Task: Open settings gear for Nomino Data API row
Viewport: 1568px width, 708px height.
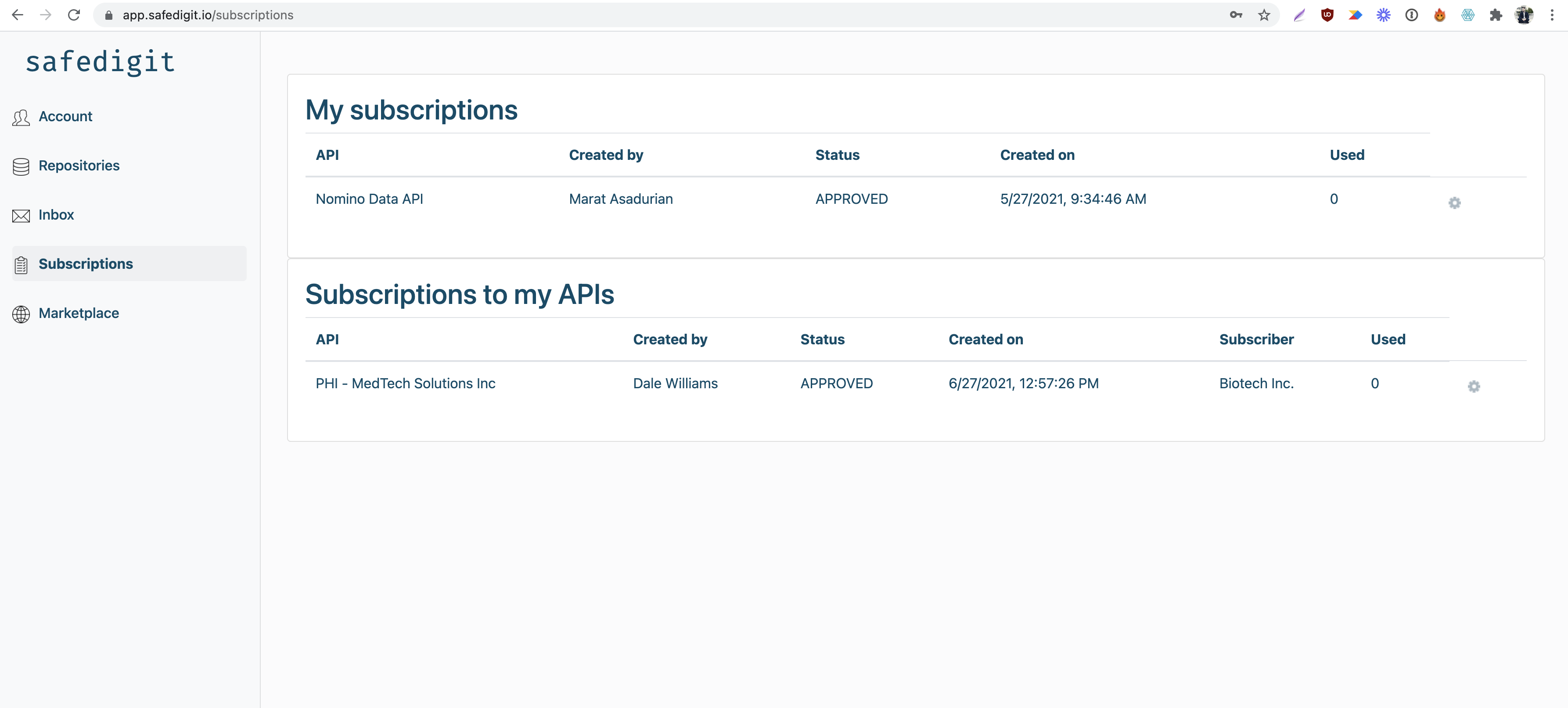Action: coord(1455,203)
